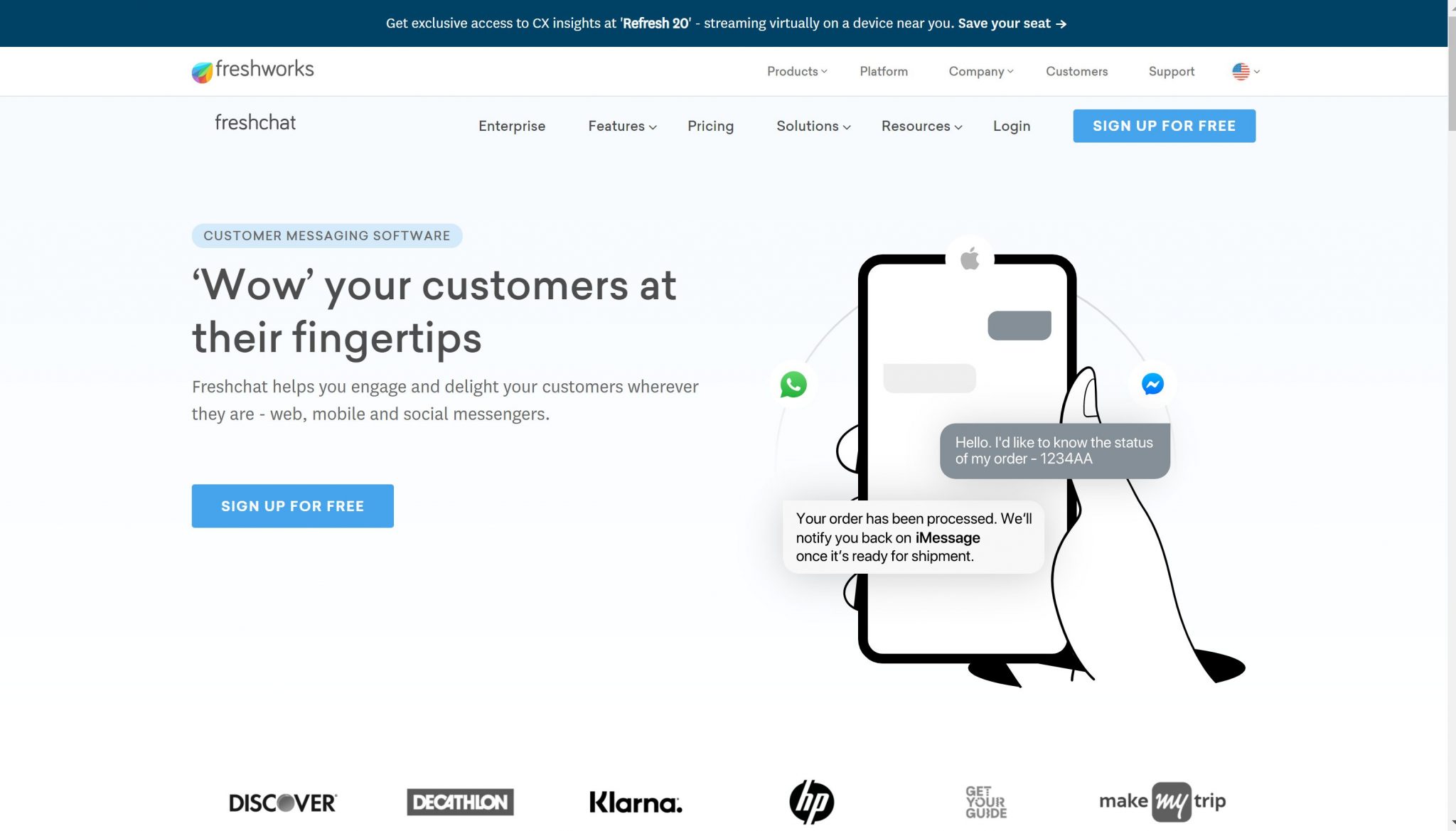Click the Customer Messaging Software badge
The width and height of the screenshot is (1456, 831).
(x=327, y=236)
